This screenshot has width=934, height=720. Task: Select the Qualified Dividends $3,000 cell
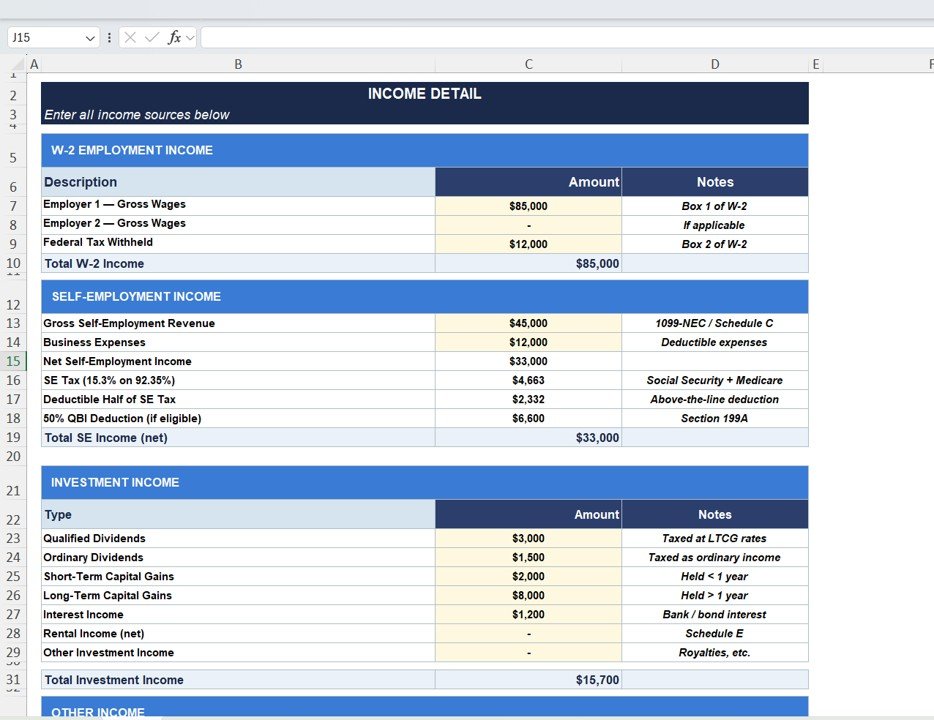(528, 538)
